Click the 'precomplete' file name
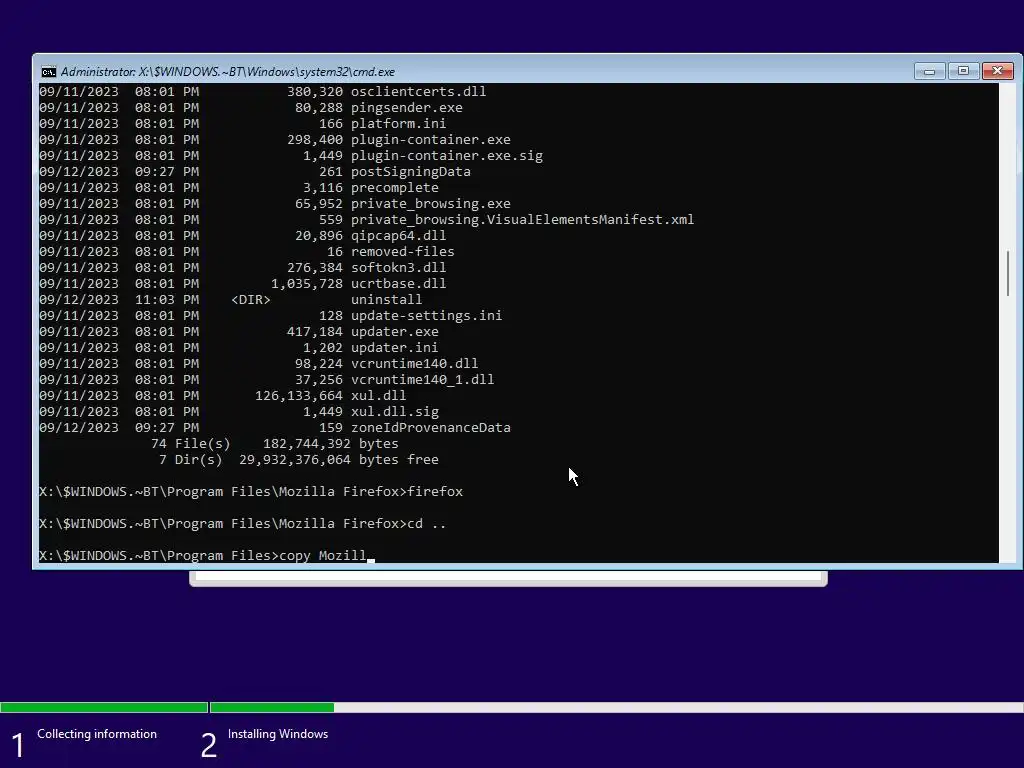The width and height of the screenshot is (1024, 768). [394, 187]
